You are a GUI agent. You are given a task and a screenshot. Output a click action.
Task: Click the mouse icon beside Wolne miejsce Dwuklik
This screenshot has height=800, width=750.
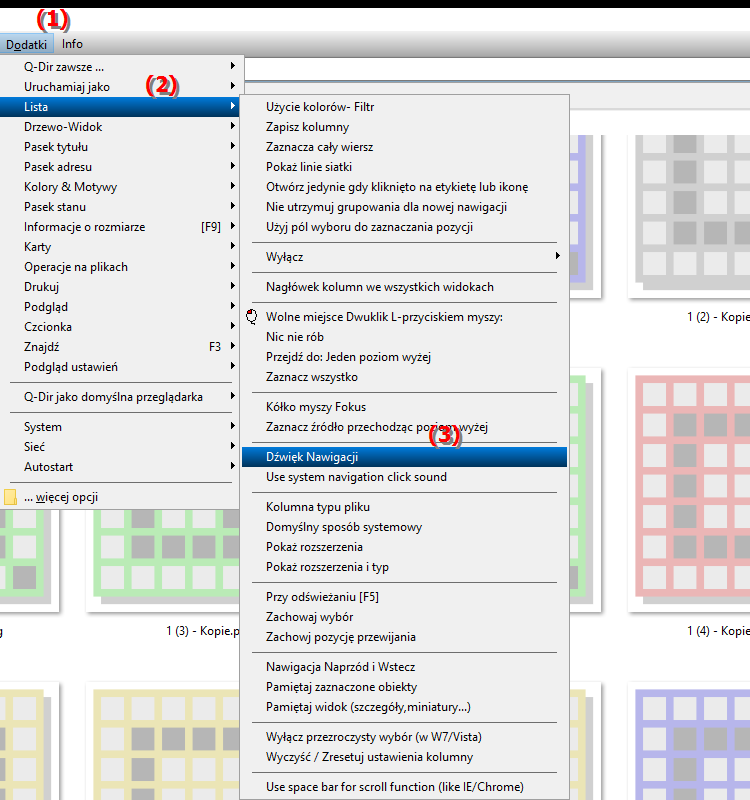pos(252,317)
